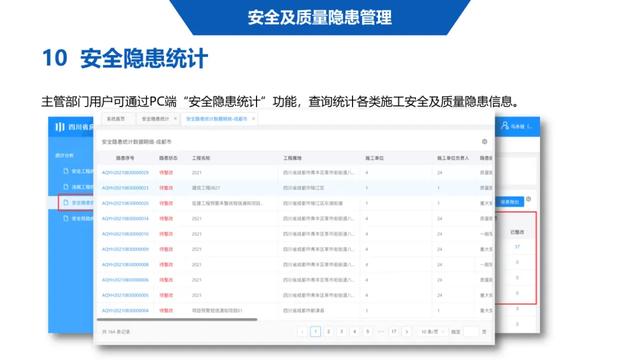Click the user avatar icon in the header

pos(505,125)
